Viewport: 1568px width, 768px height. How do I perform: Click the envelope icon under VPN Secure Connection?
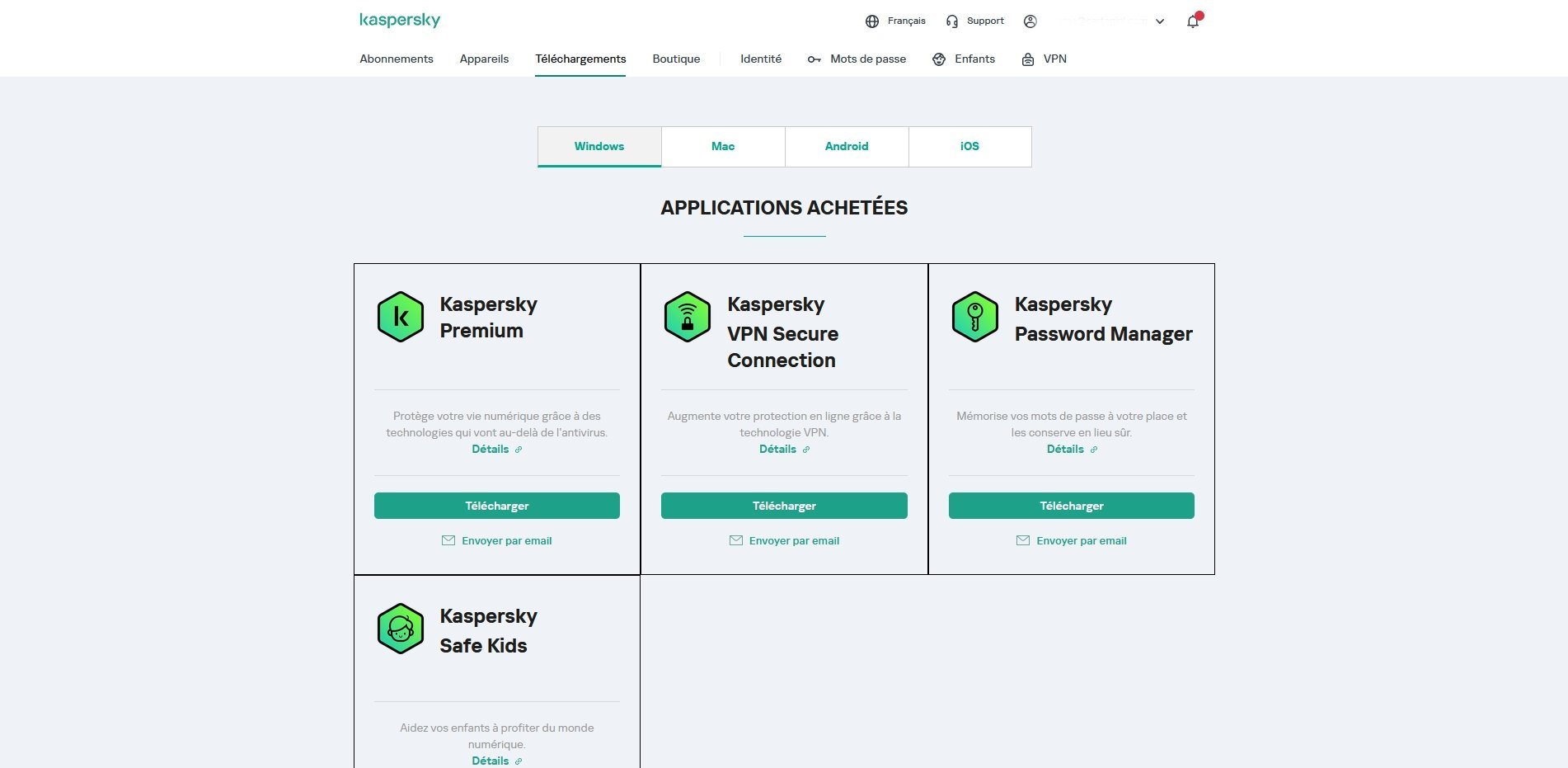coord(736,540)
